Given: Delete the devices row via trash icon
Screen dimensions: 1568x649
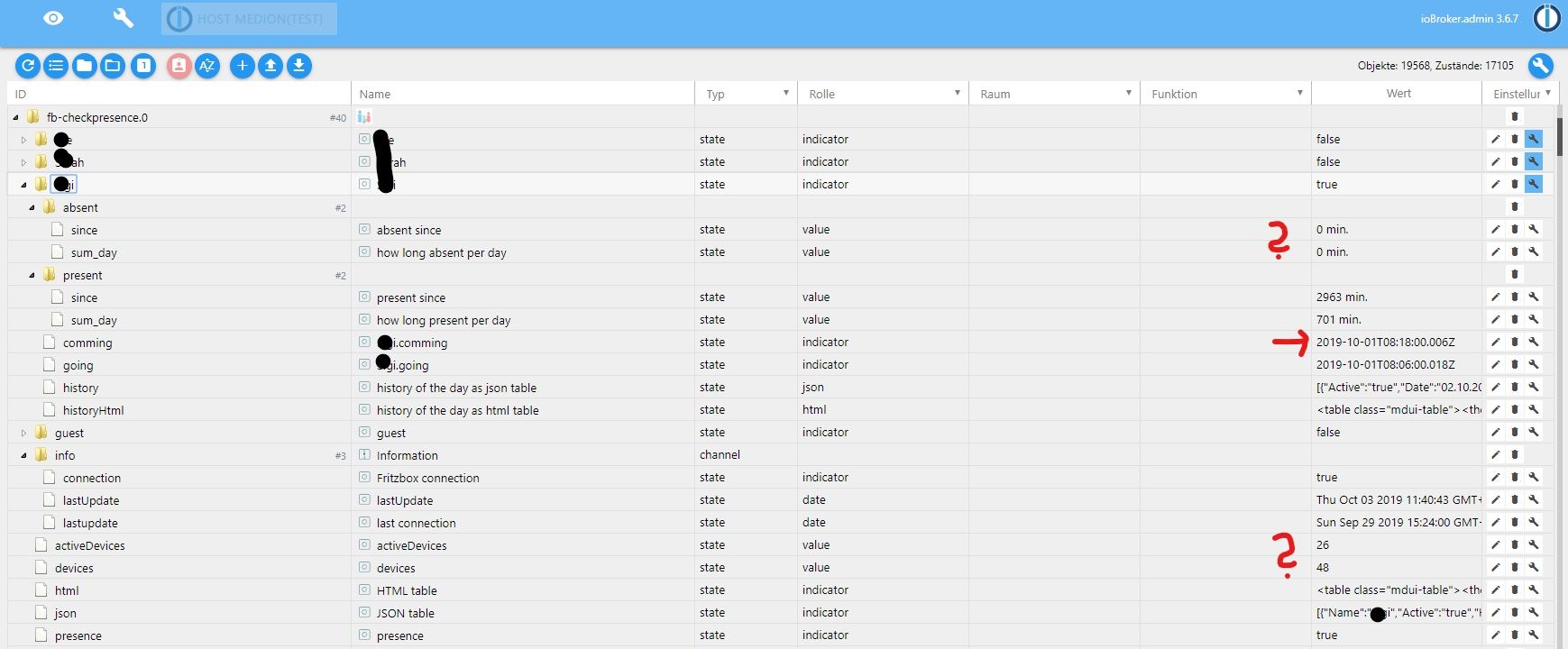Looking at the screenshot, I should pos(1515,567).
